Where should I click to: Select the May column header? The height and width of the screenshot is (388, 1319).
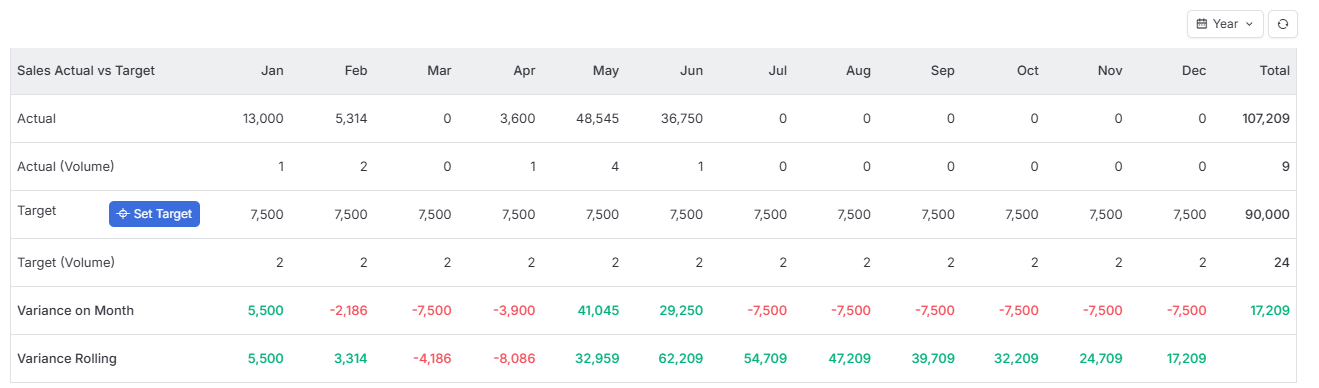(606, 71)
